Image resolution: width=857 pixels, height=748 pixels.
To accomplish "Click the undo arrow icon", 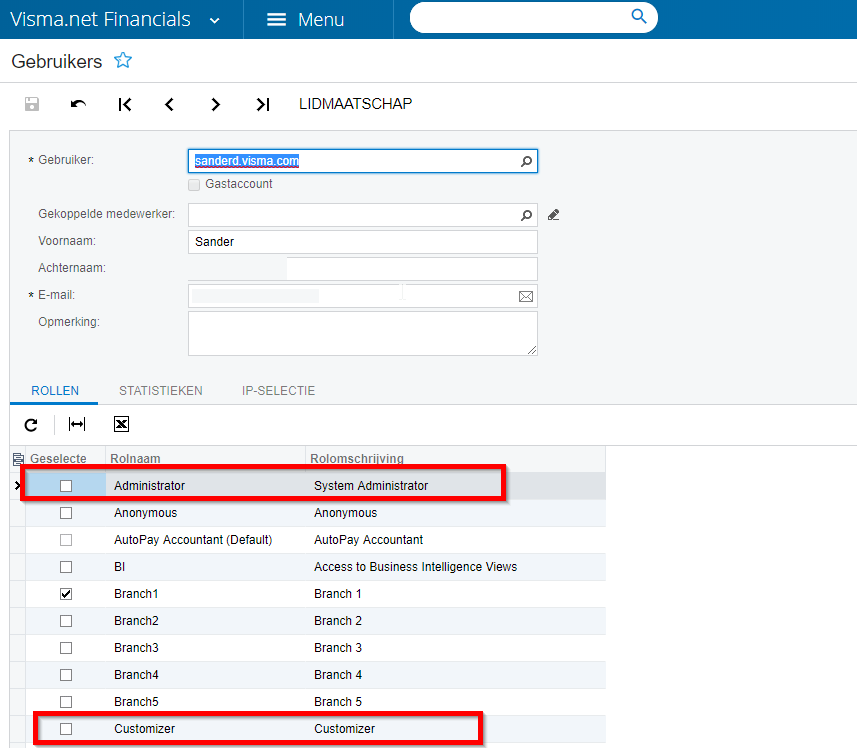I will point(78,104).
